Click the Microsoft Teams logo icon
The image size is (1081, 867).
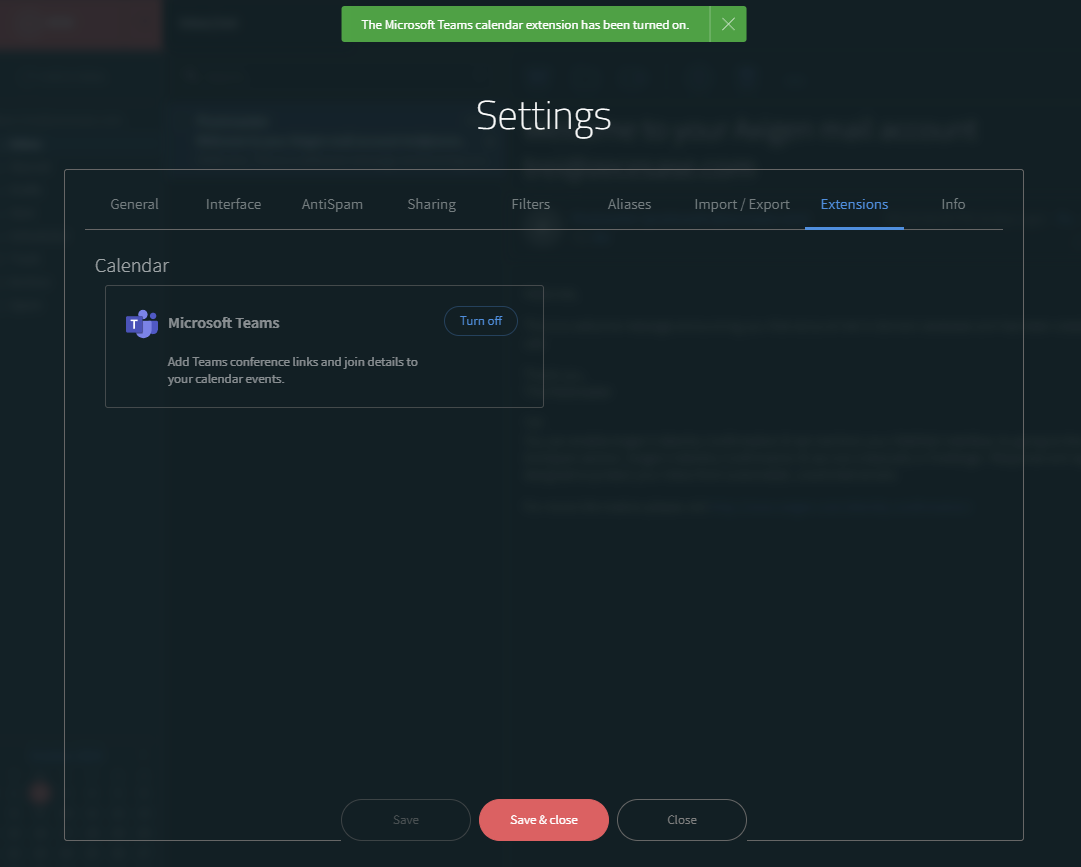click(x=141, y=324)
